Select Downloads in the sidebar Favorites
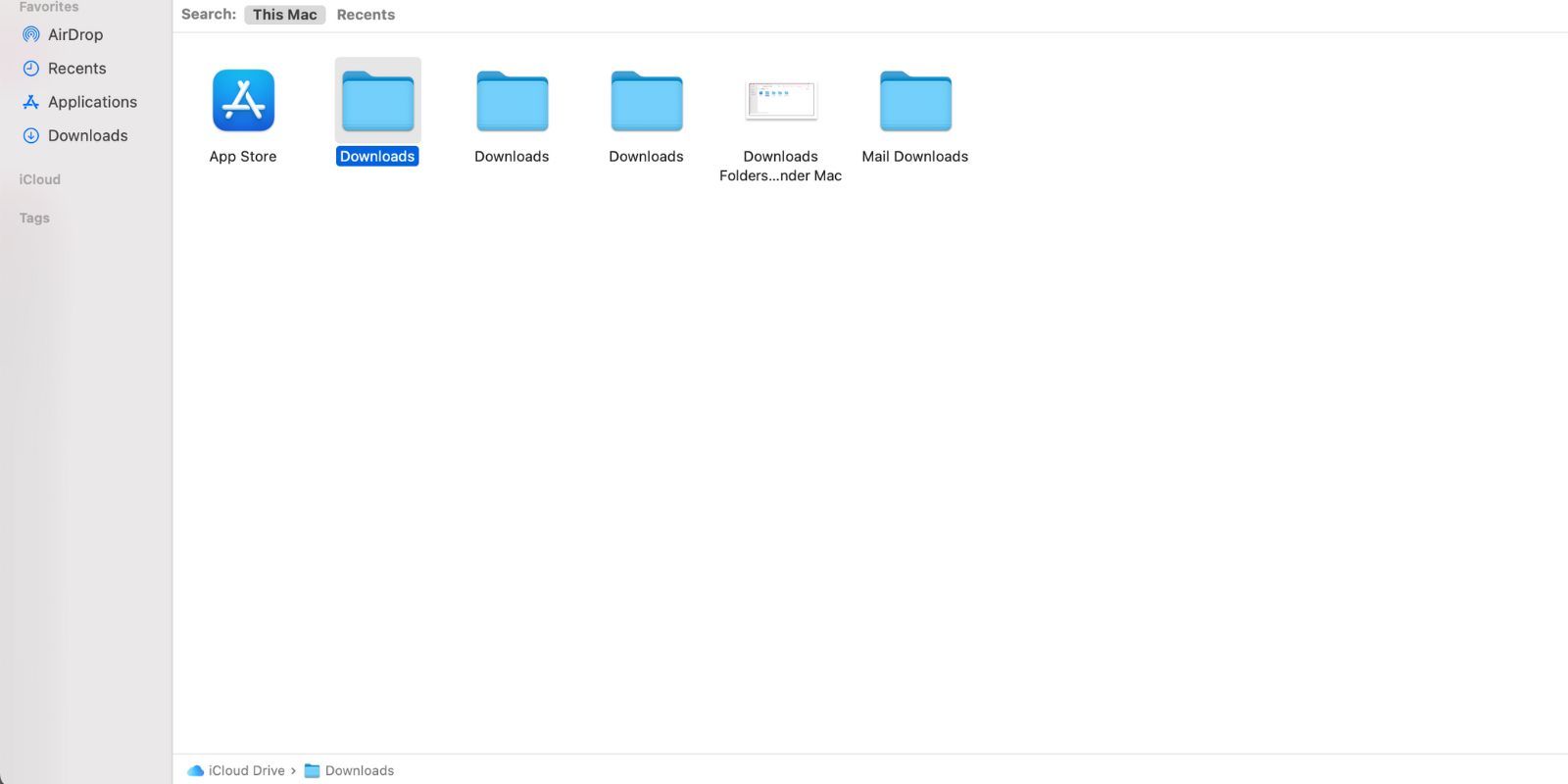This screenshot has width=1568, height=784. tap(75, 135)
